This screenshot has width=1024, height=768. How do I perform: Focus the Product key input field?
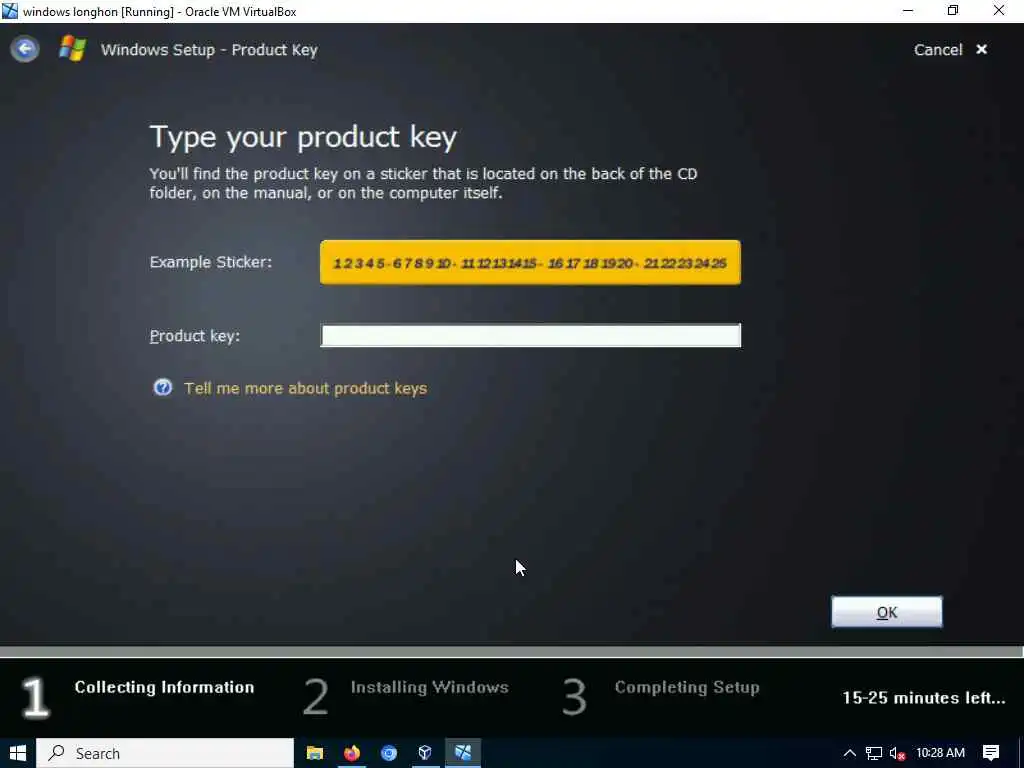click(530, 335)
